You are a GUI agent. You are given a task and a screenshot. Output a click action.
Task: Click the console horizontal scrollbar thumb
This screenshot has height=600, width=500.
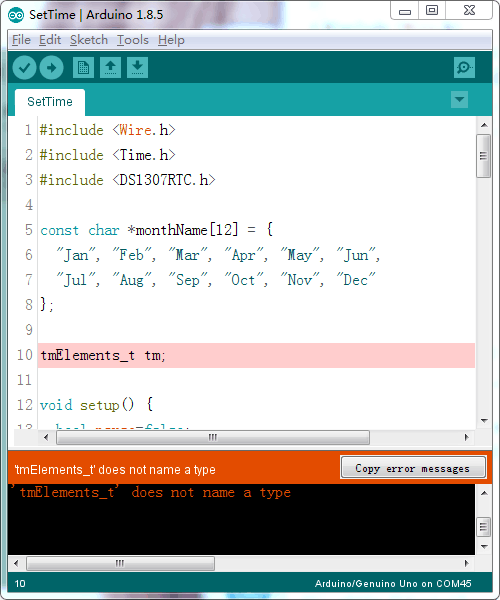pyautogui.click(x=120, y=563)
